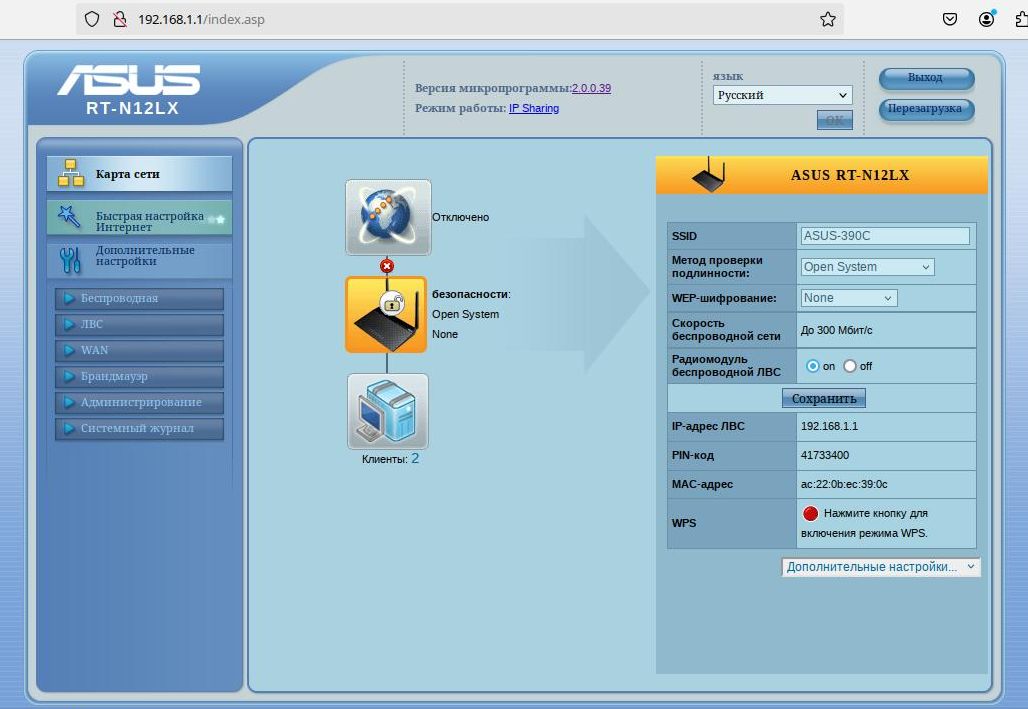
Task: Click the Сохранить save button
Action: coord(824,398)
